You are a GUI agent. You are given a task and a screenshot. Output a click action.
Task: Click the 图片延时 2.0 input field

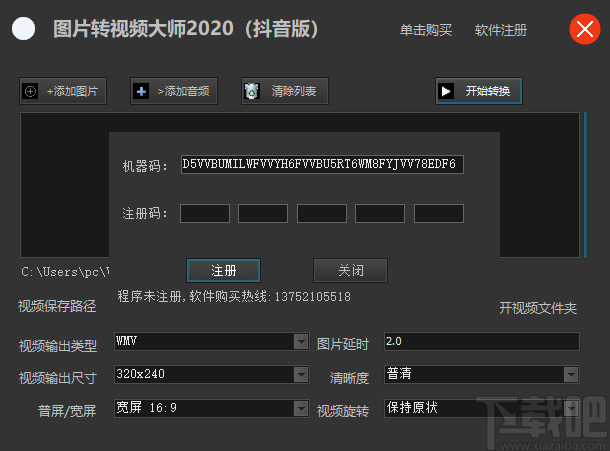(x=482, y=342)
